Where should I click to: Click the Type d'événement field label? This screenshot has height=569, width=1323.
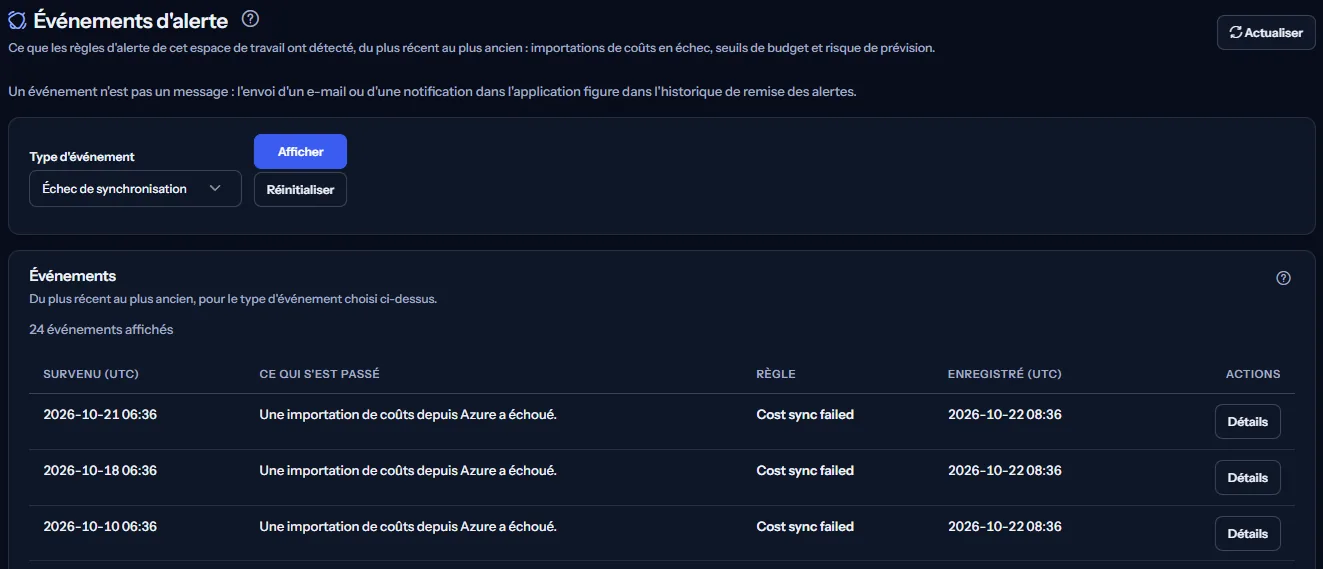[x=82, y=157]
